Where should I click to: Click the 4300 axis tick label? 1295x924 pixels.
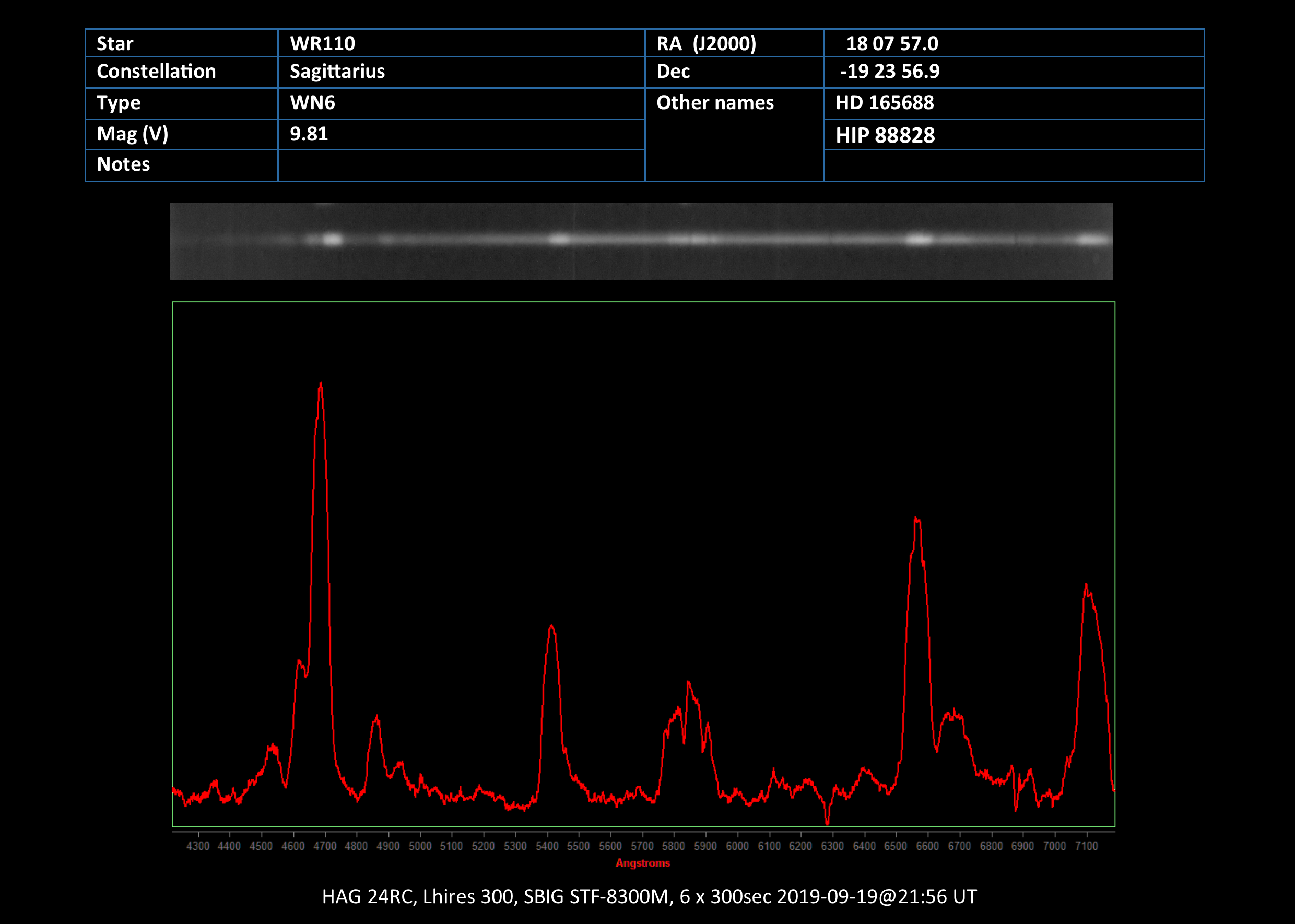tap(197, 846)
